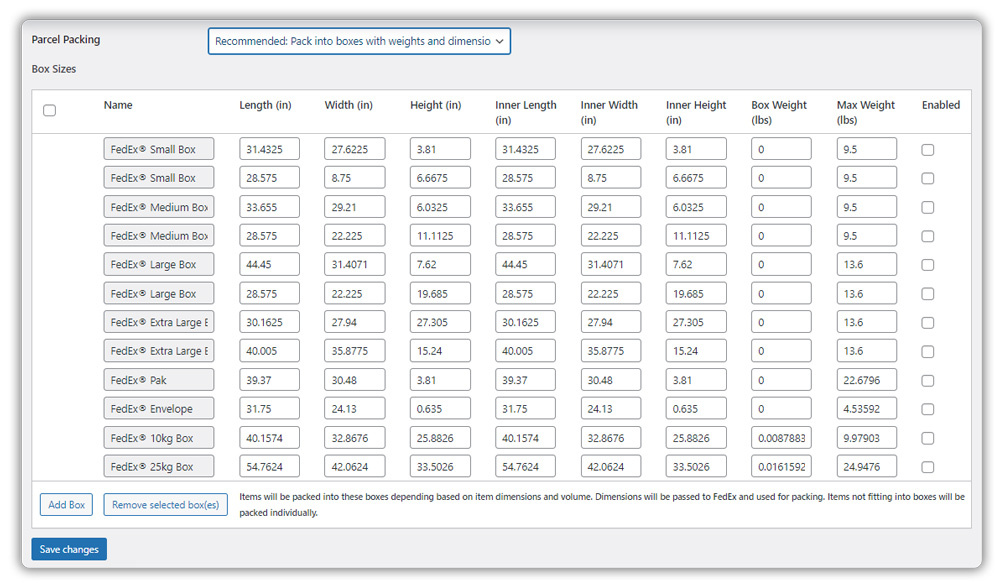Viewport: 1000px width, 586px height.
Task: Enable the FedEx Envelope box checkbox
Action: tap(928, 409)
